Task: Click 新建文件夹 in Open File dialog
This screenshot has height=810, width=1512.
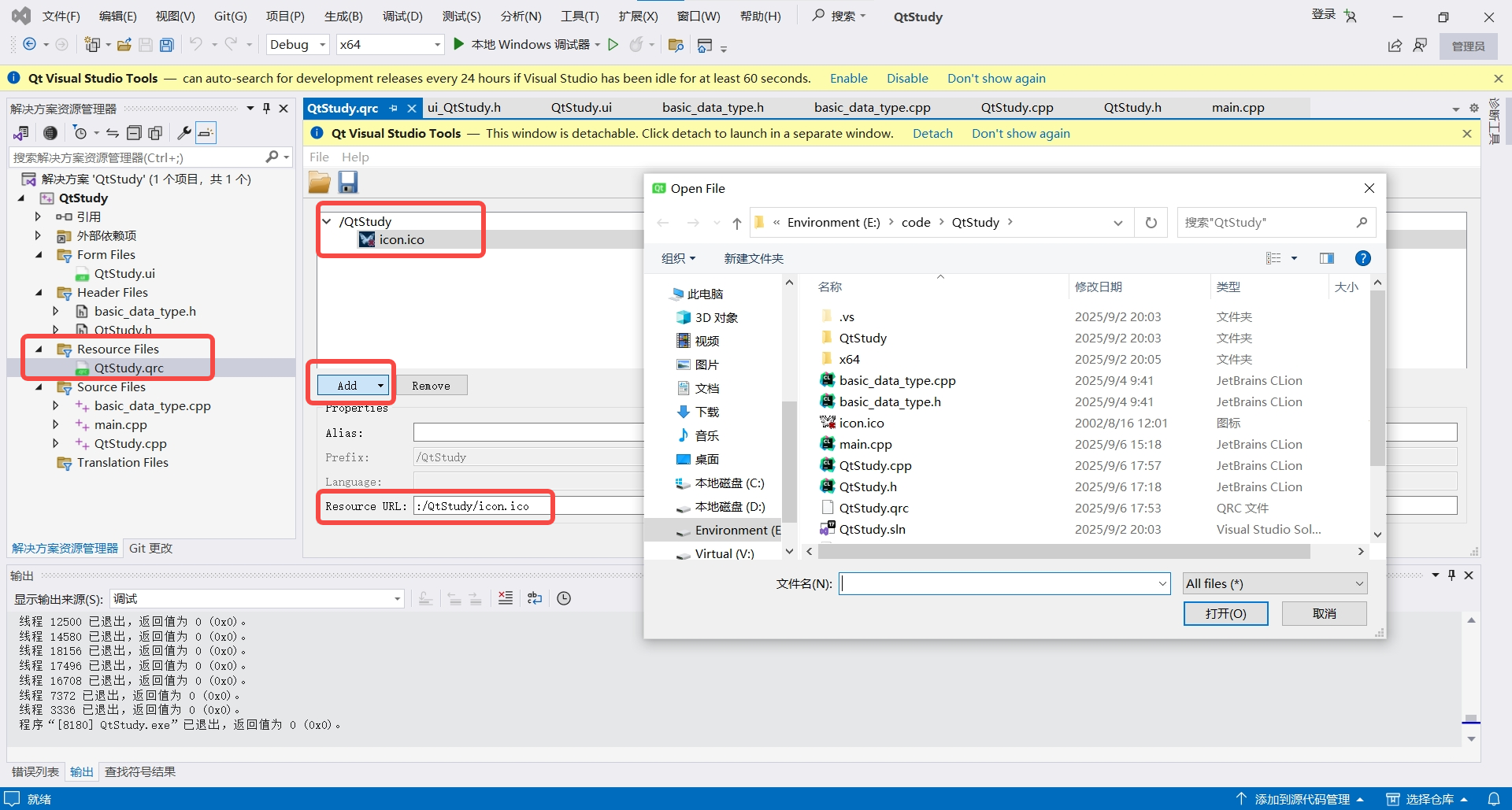Action: (754, 258)
